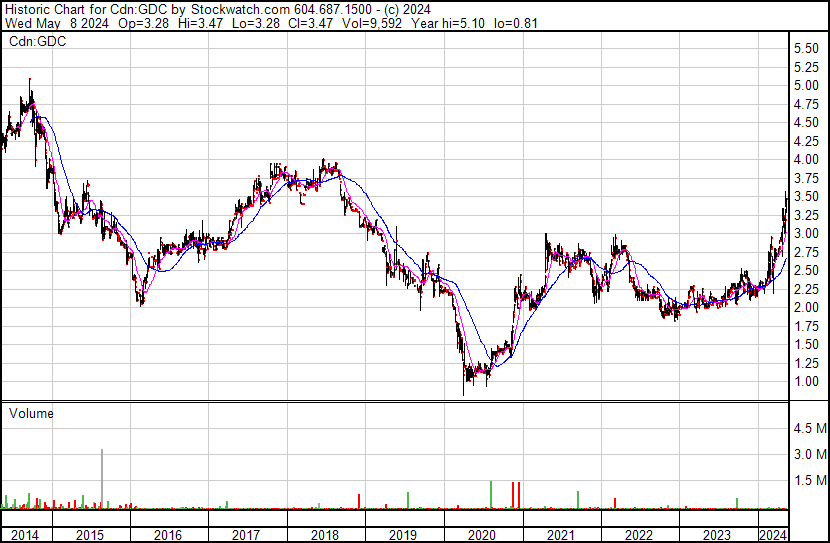830x543 pixels.
Task: Click the 2014 year label
Action: point(25,535)
